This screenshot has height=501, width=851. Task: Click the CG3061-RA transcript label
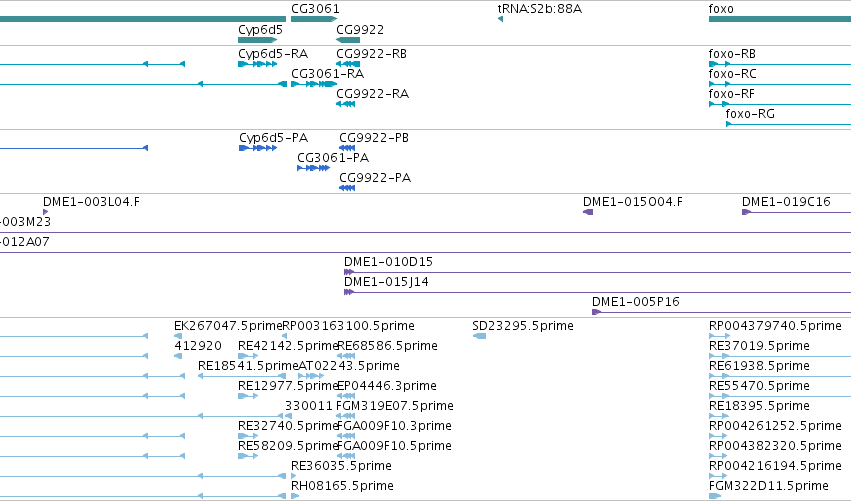coord(327,74)
